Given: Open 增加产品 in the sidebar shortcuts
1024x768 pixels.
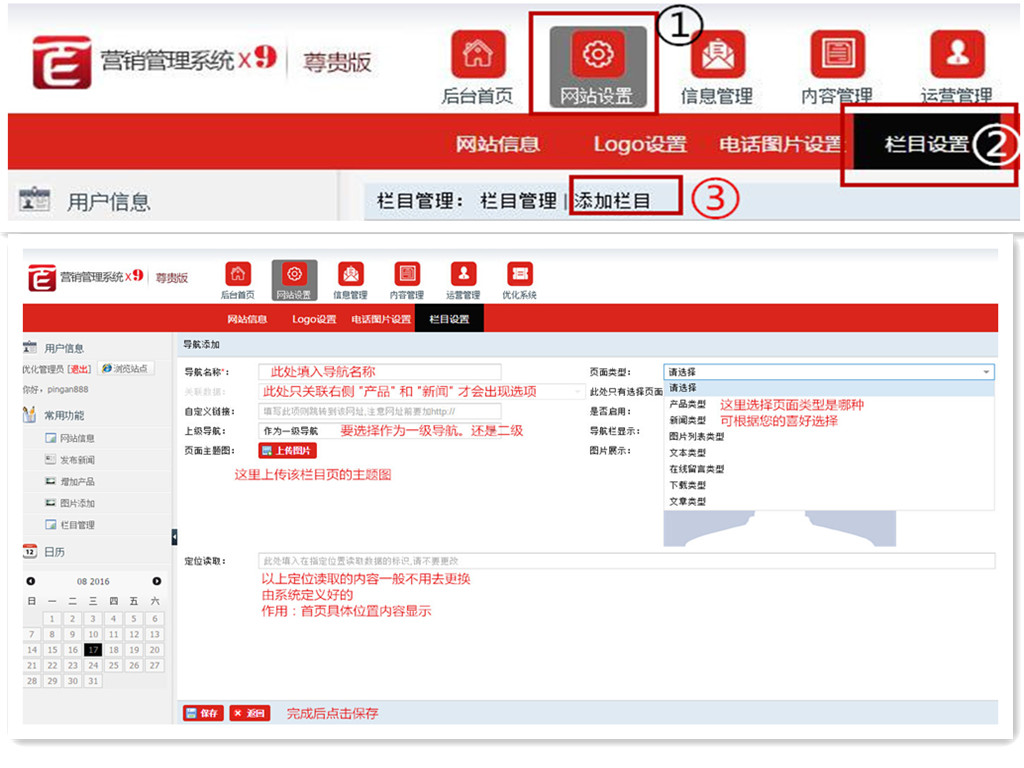Looking at the screenshot, I should (x=76, y=481).
